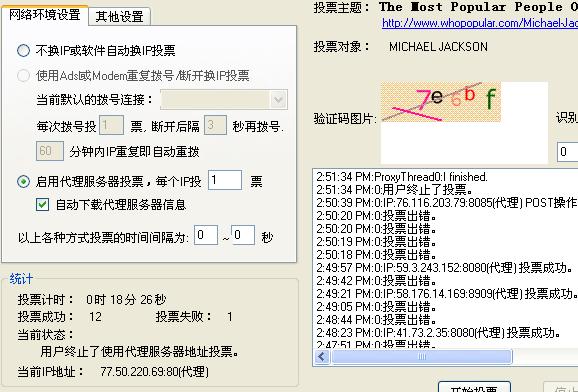This screenshot has height=392, width=578.
Task: Click current IP 77.50.220.69:80(代理)
Action: tap(154, 371)
